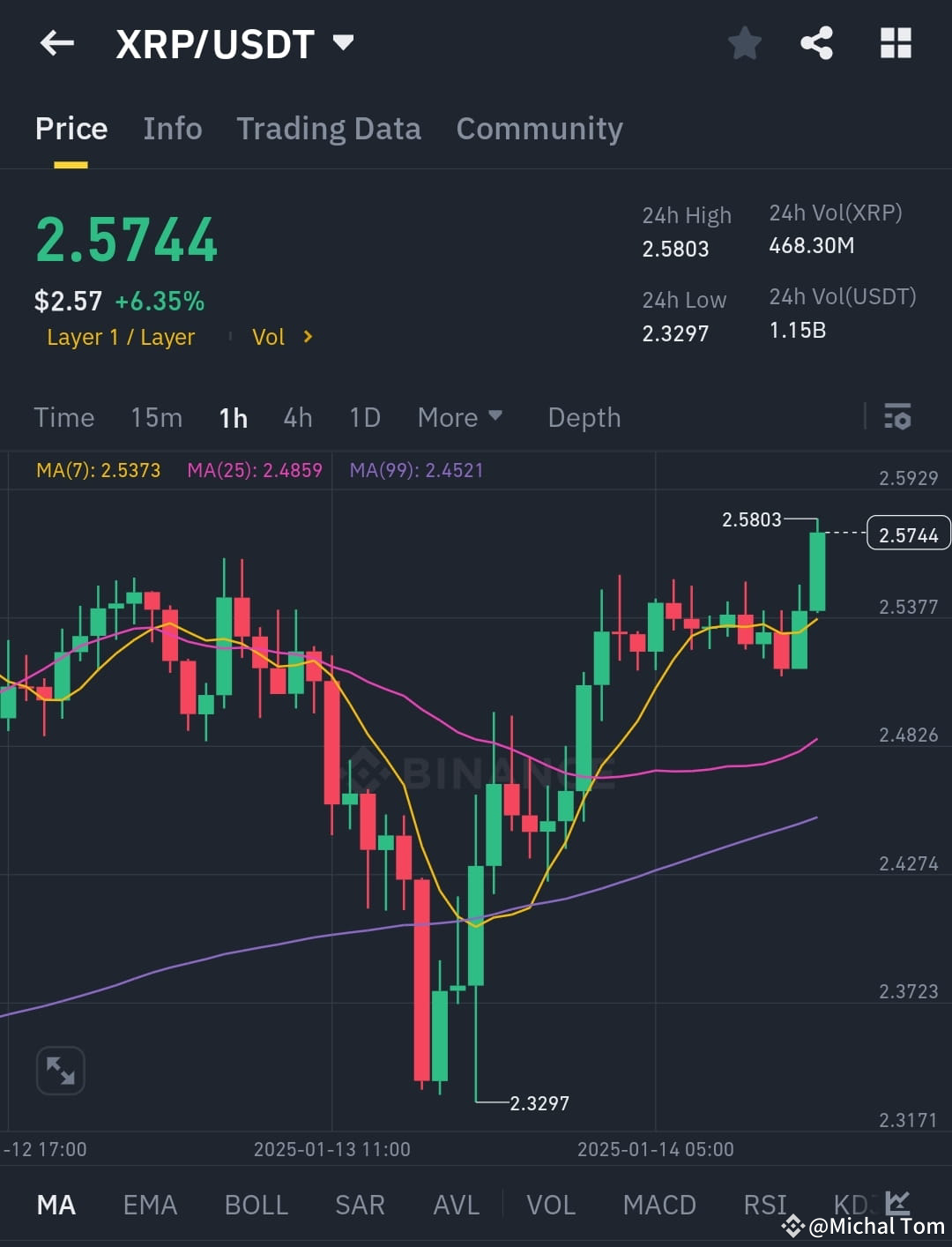Switch to the Trading Data tab

(329, 129)
